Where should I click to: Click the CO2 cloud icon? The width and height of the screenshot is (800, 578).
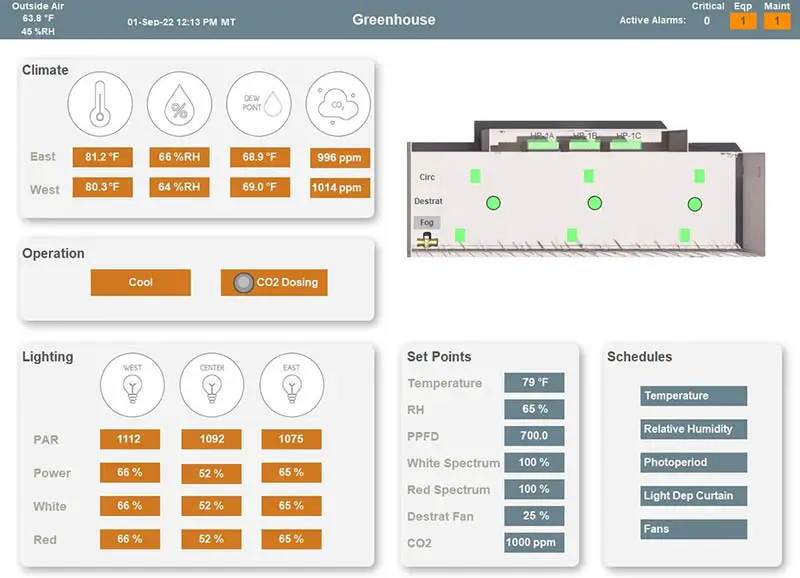[337, 103]
